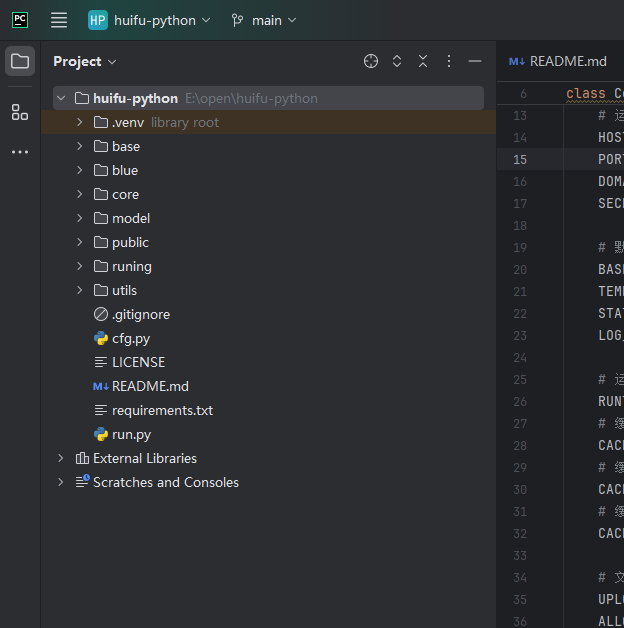Expand the base folder
The height and width of the screenshot is (628, 624).
[80, 146]
